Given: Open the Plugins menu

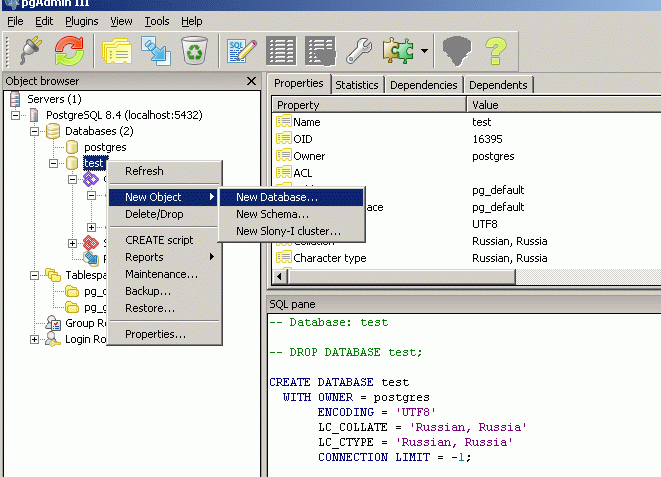Looking at the screenshot, I should coord(81,21).
